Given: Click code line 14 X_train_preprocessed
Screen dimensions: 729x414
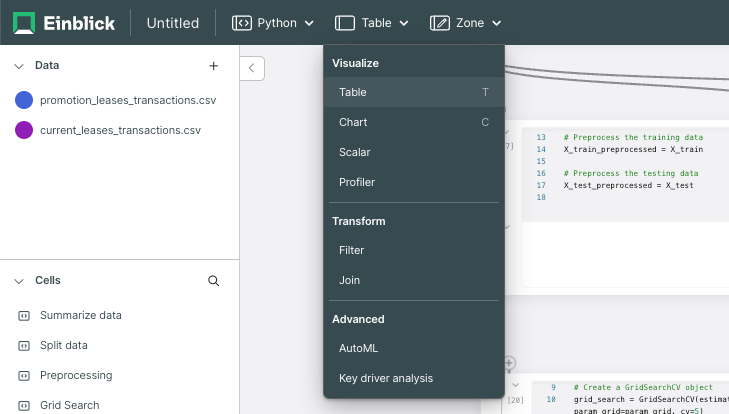Looking at the screenshot, I should (x=633, y=149).
